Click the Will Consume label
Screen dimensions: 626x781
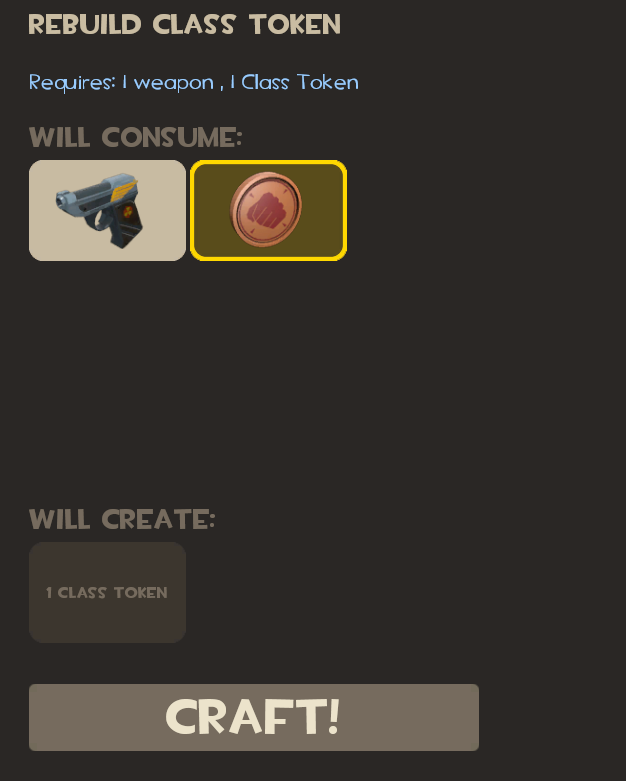pyautogui.click(x=135, y=137)
